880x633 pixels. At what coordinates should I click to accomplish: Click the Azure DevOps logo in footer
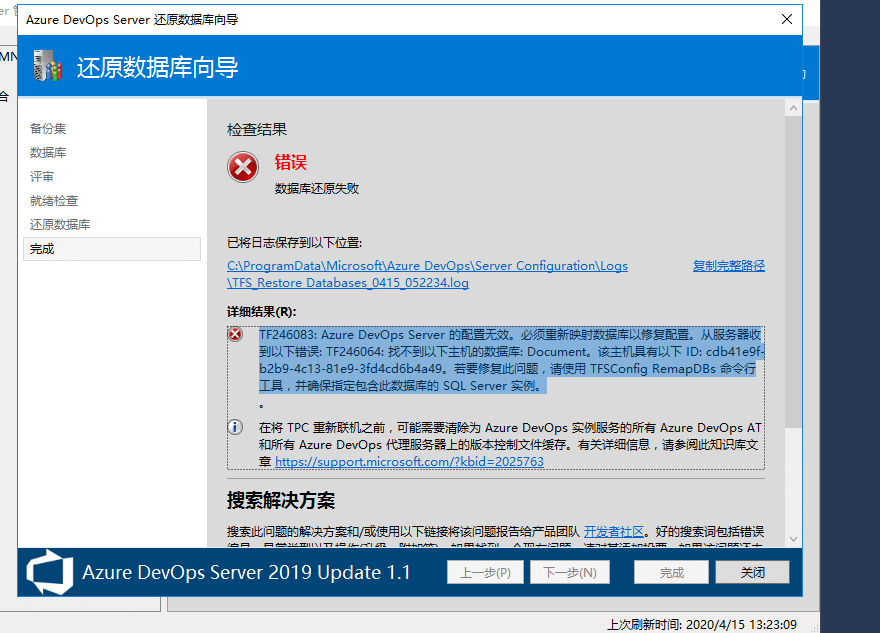coord(48,572)
